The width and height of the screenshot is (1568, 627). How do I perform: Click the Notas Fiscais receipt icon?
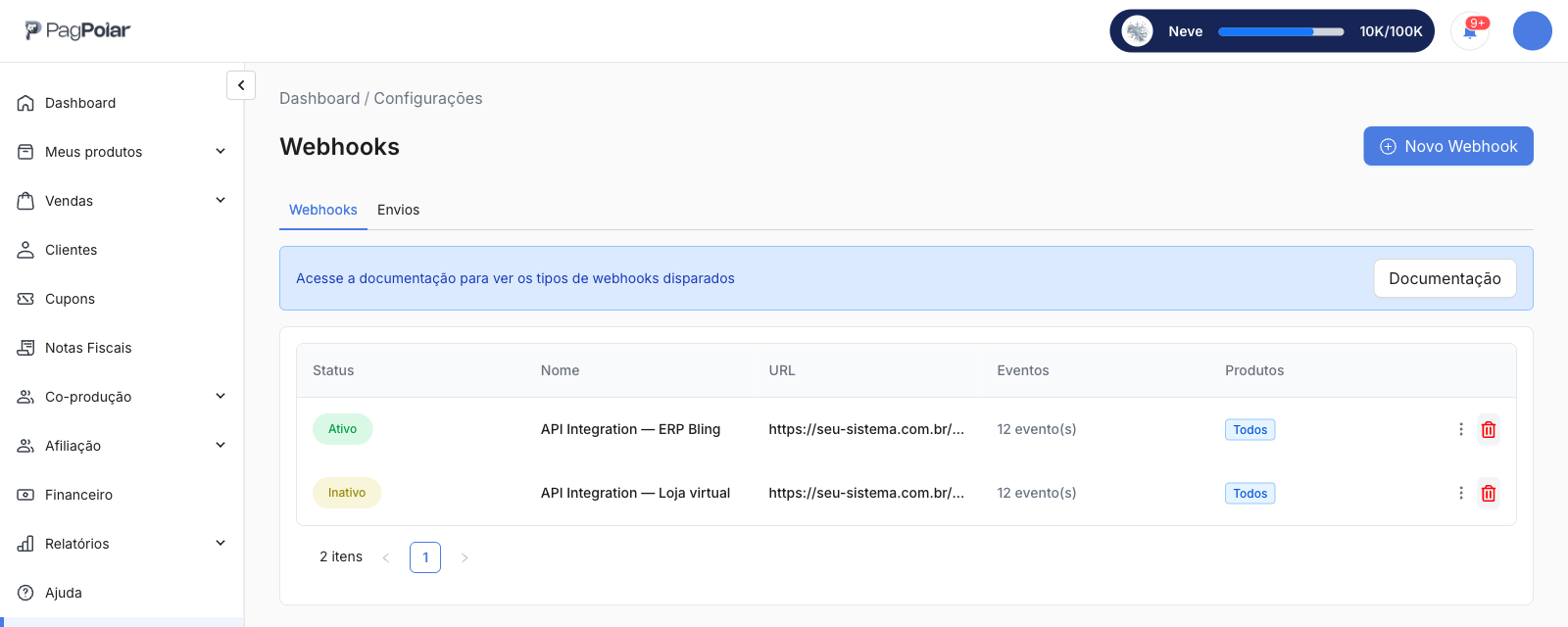[25, 348]
